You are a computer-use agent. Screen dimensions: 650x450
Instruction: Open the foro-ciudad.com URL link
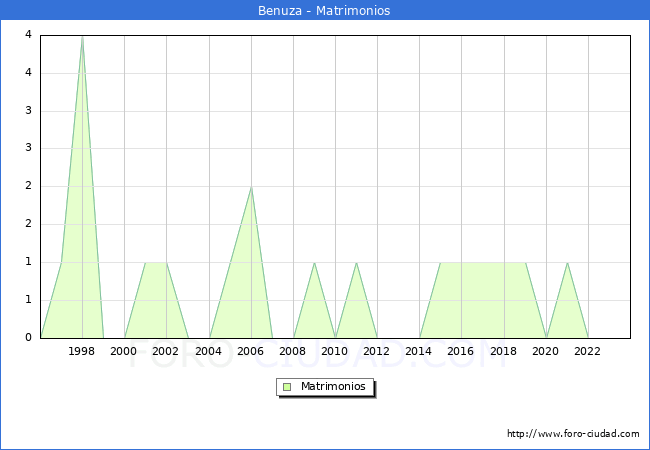click(573, 434)
